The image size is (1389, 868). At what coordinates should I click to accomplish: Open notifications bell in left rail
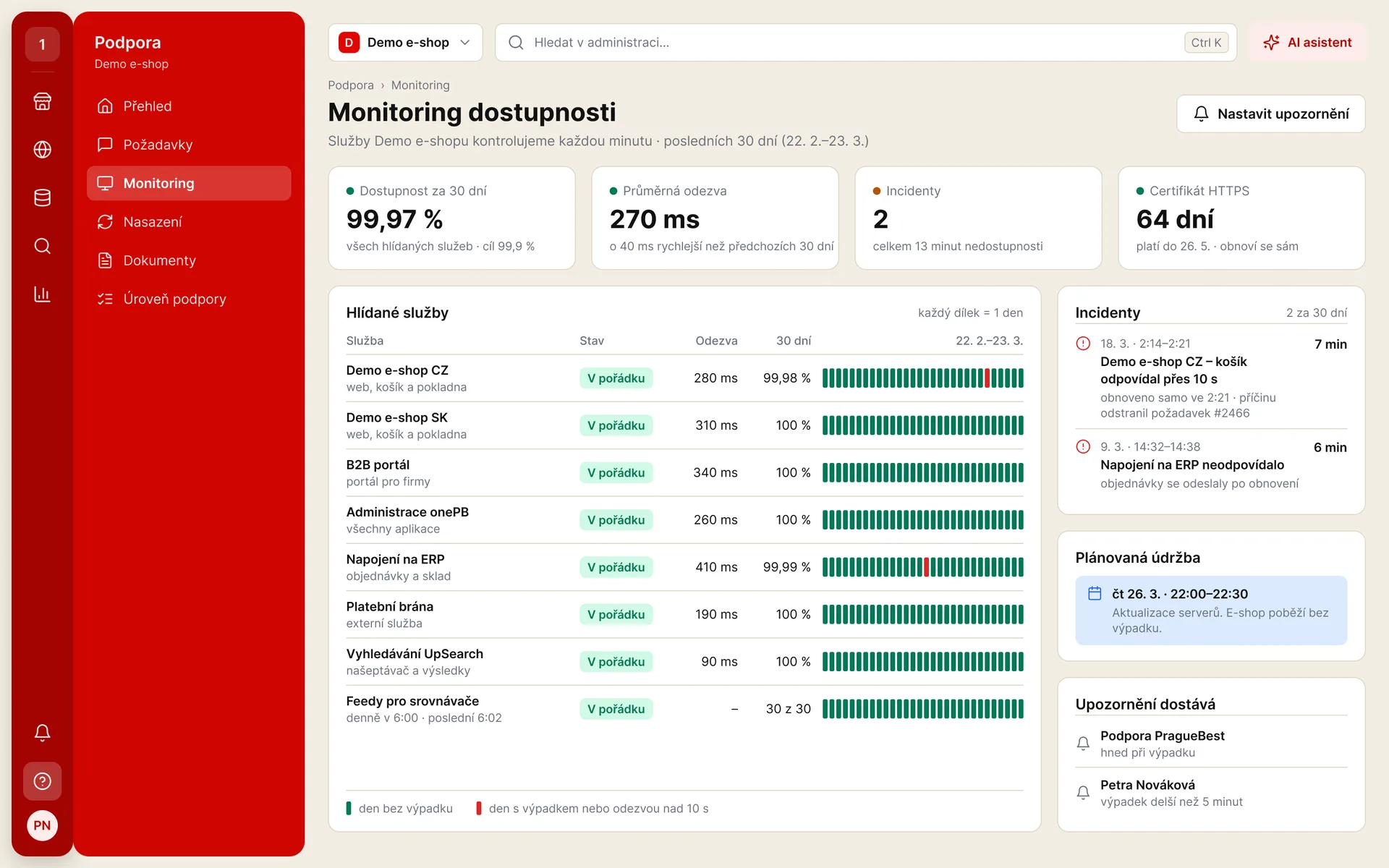click(42, 733)
